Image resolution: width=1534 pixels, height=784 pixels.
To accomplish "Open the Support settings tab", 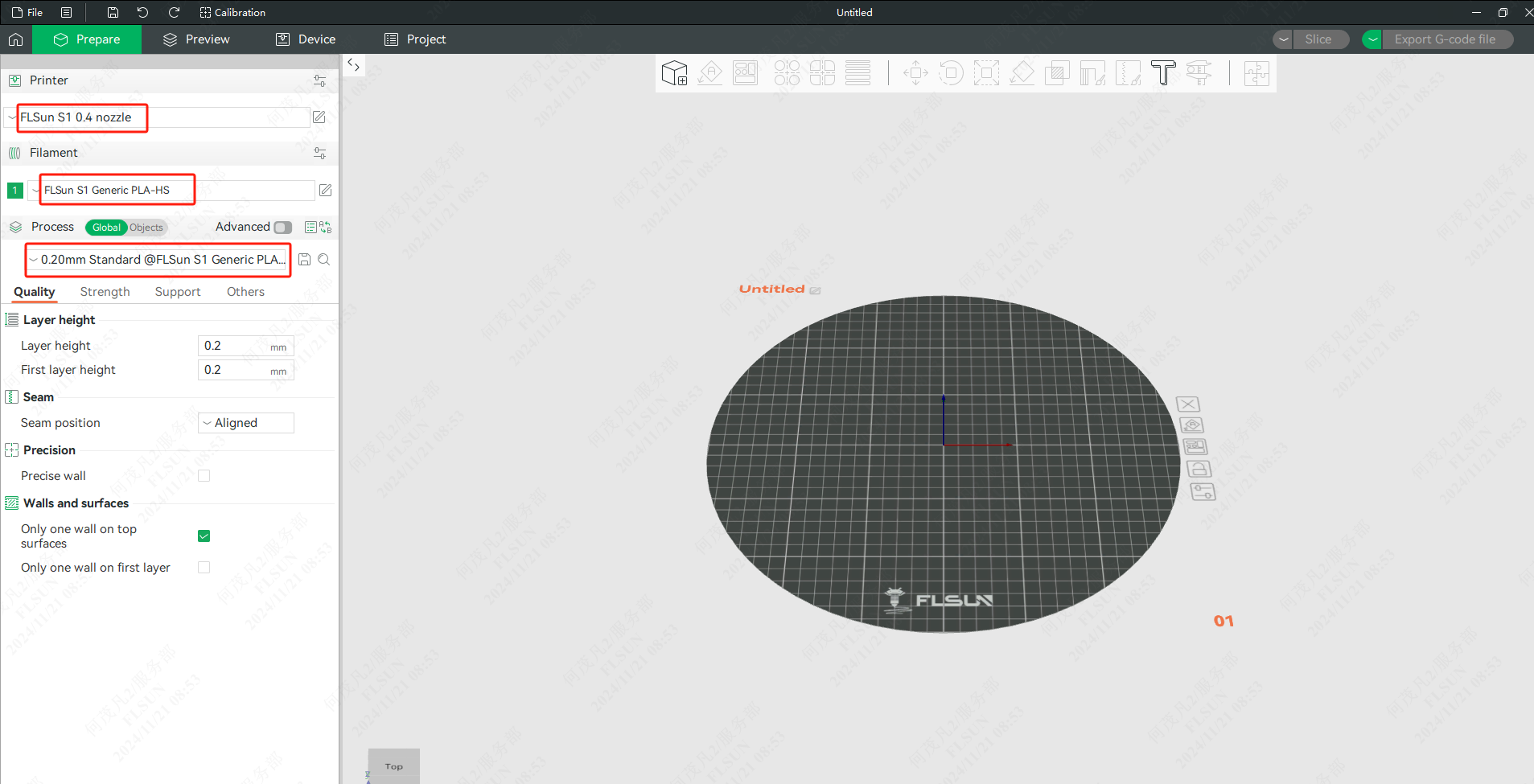I will pyautogui.click(x=178, y=292).
